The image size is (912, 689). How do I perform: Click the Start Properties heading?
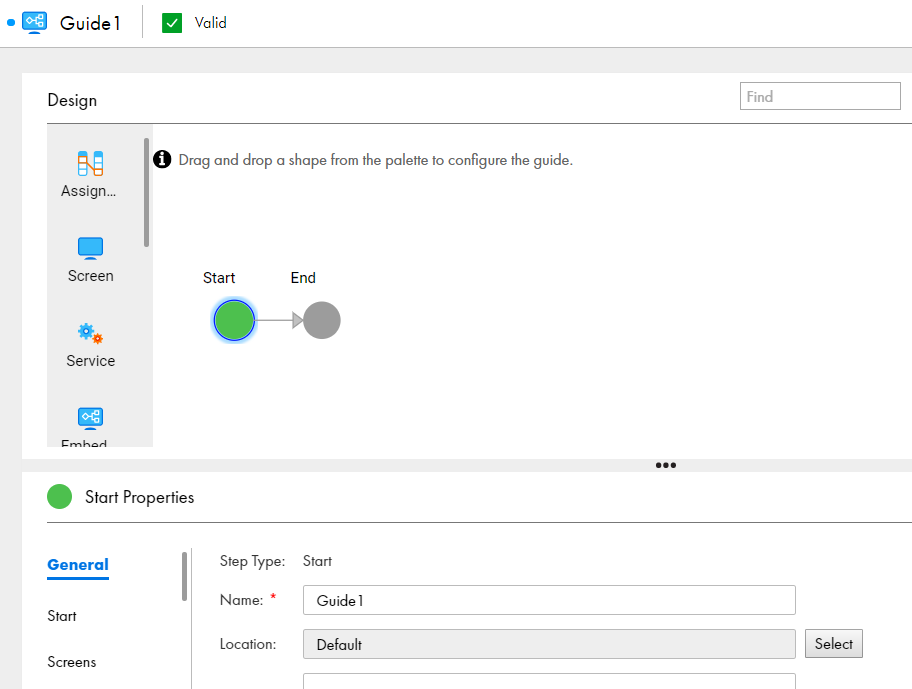pos(140,497)
